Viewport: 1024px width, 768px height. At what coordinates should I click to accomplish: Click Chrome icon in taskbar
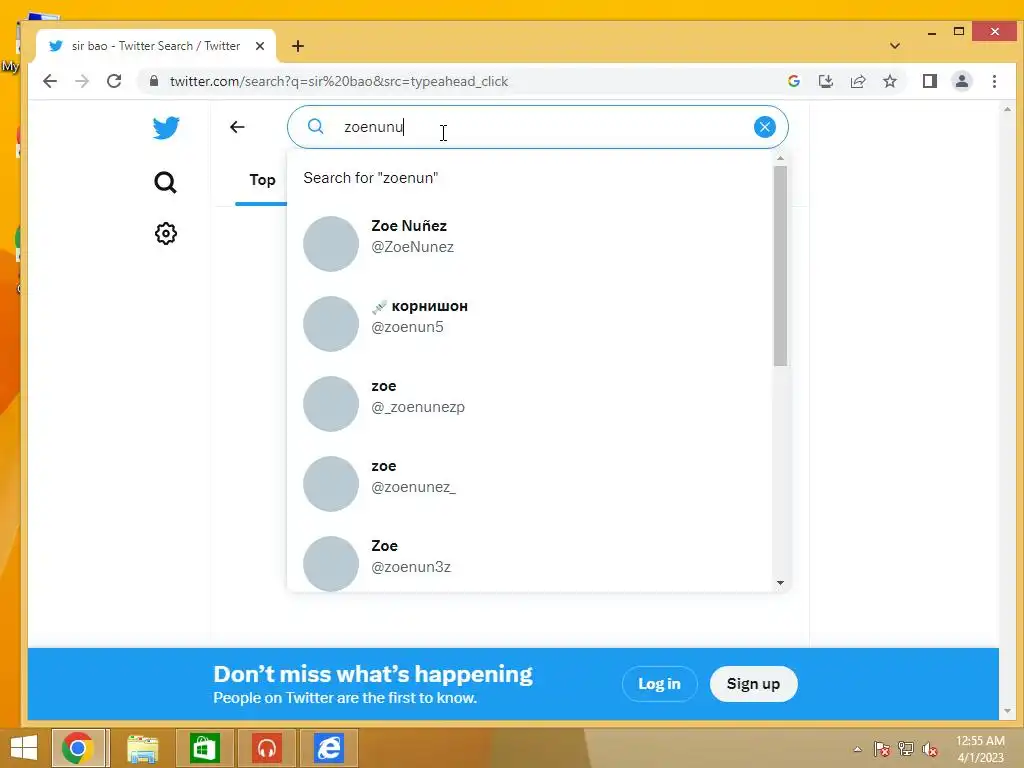78,748
